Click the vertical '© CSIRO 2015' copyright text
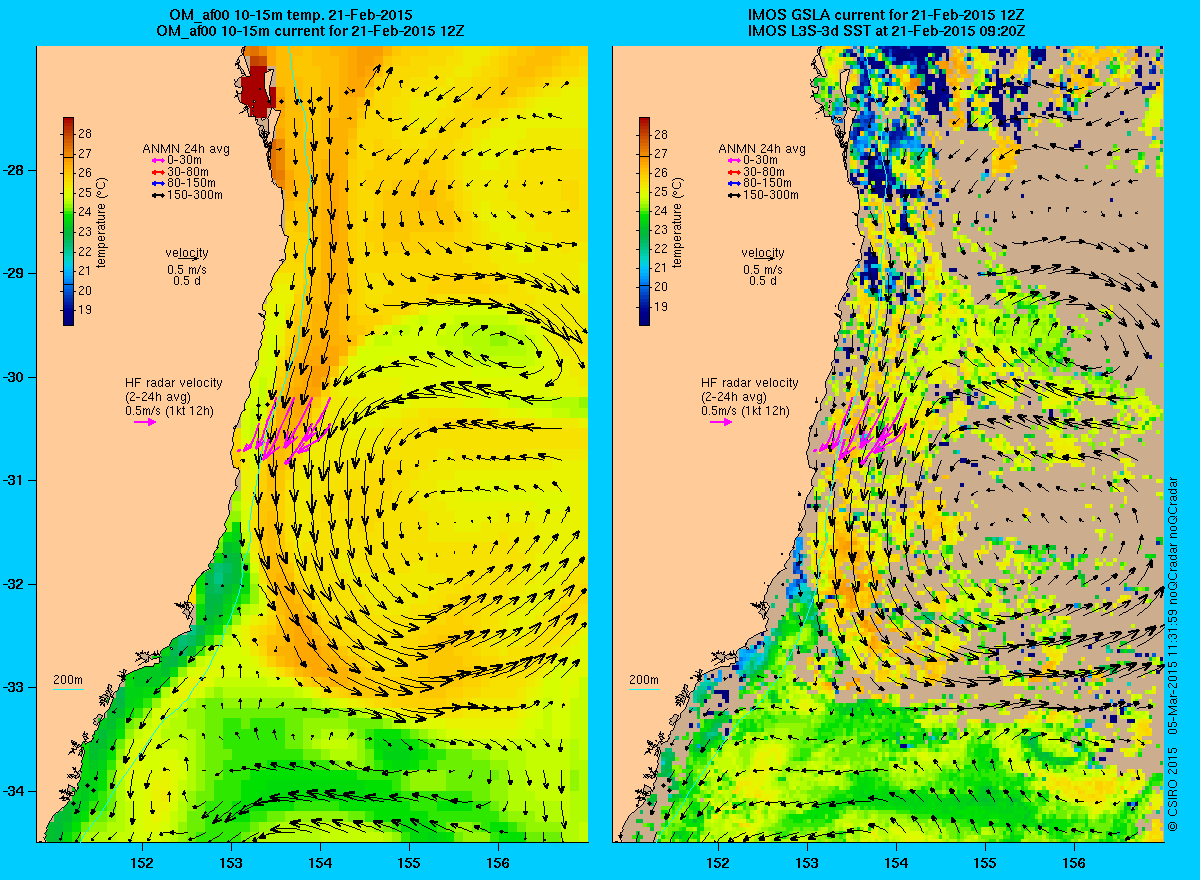This screenshot has width=1200, height=880. click(1172, 791)
